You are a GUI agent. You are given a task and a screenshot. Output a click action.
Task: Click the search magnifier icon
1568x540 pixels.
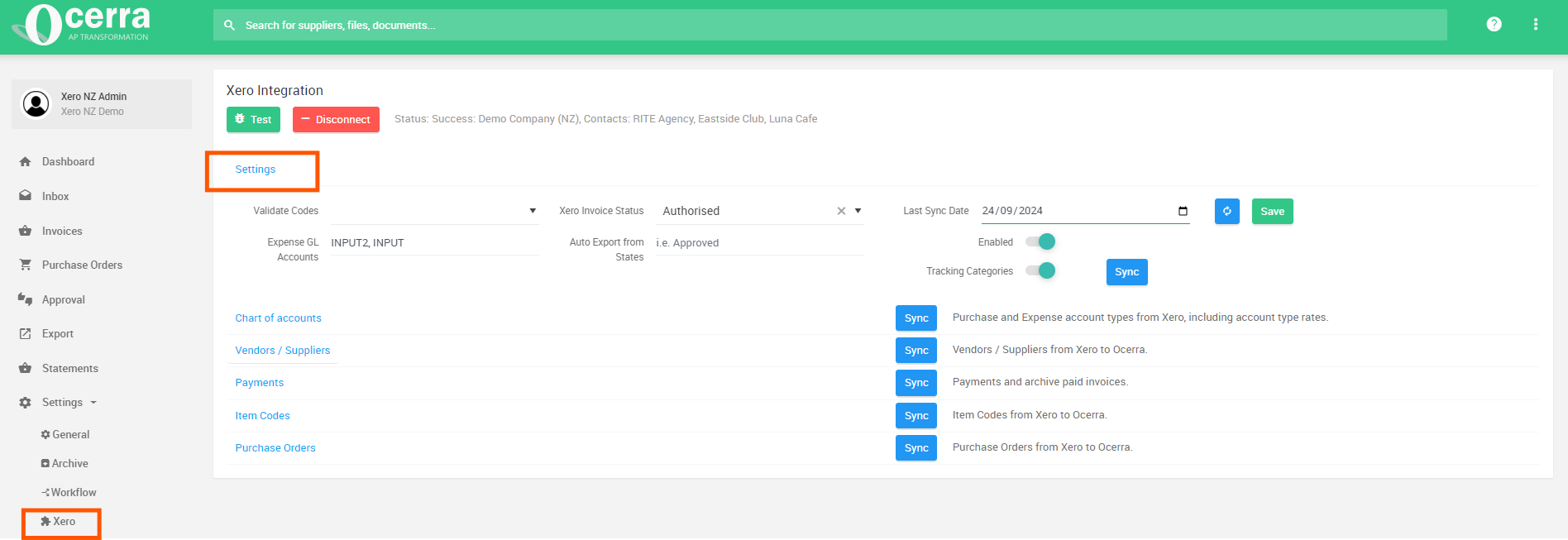pos(230,26)
